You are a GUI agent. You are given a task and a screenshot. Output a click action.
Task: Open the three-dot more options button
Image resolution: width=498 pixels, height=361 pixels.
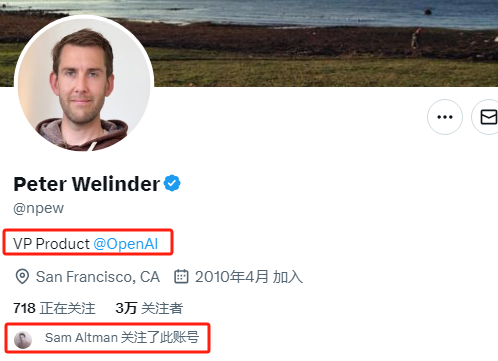[445, 117]
